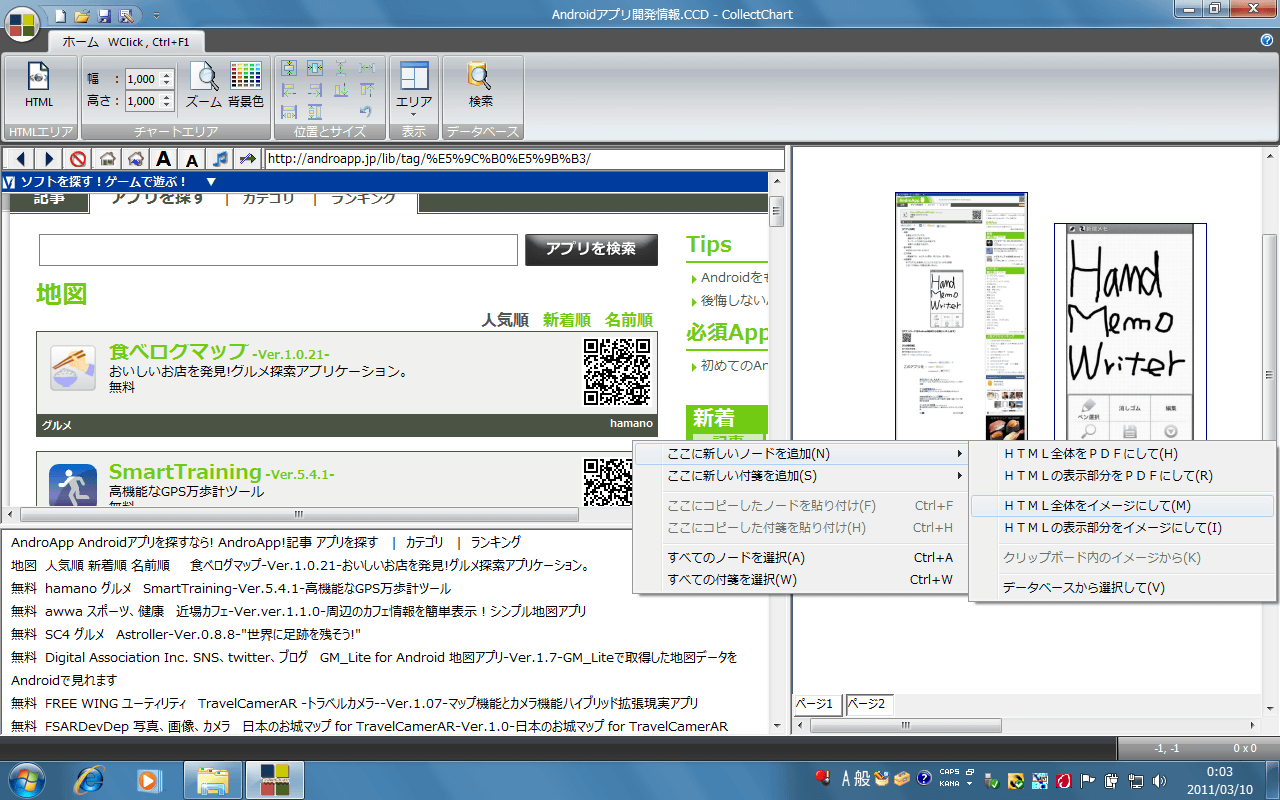
Task: Choose ＨＴＭＬの表示部分をＰＤＦにして(R)
Action: click(x=1122, y=476)
